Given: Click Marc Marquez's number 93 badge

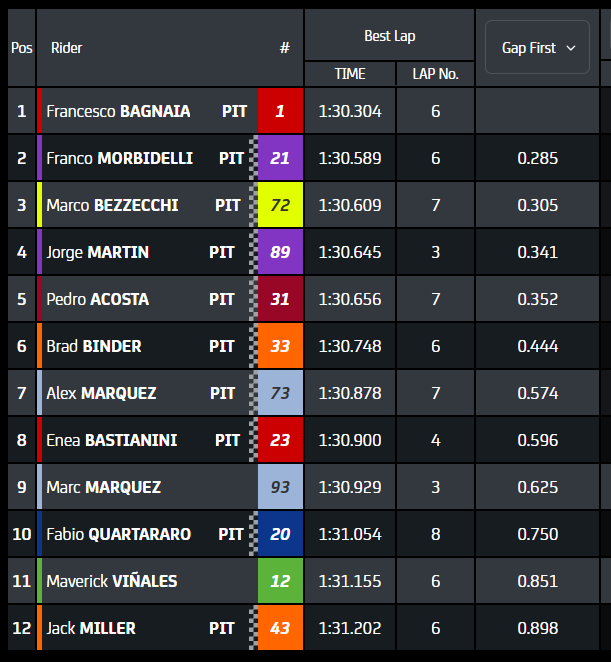Looking at the screenshot, I should tap(280, 487).
